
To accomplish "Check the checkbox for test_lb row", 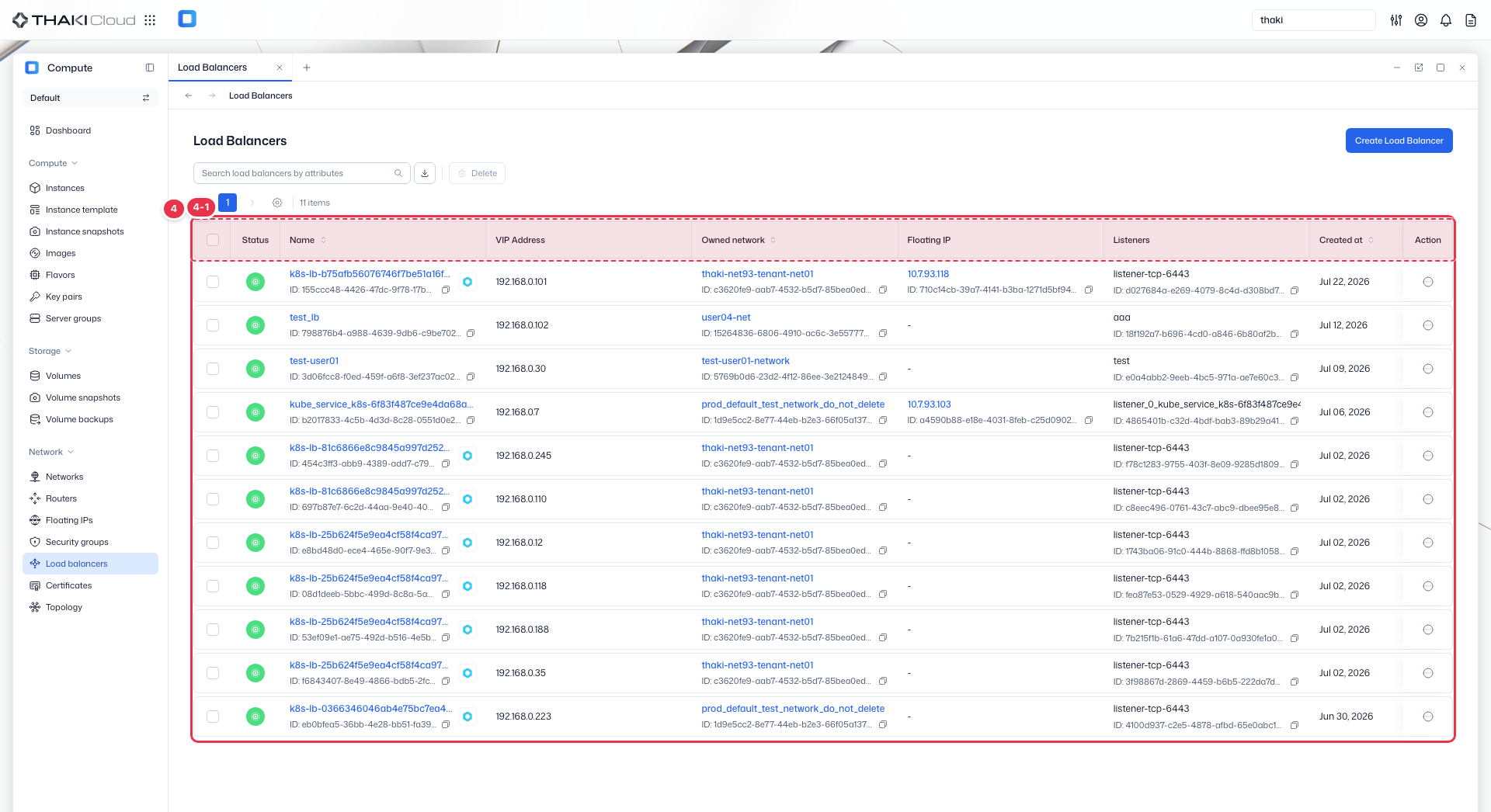I will point(213,325).
